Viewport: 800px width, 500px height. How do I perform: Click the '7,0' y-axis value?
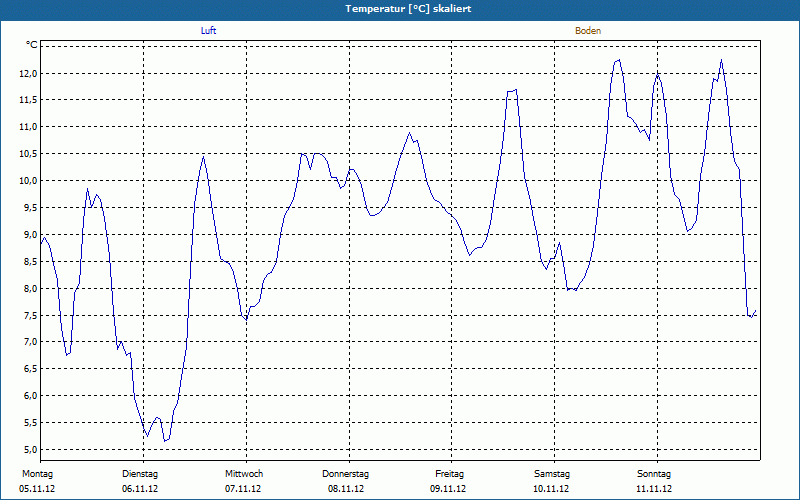(30, 342)
